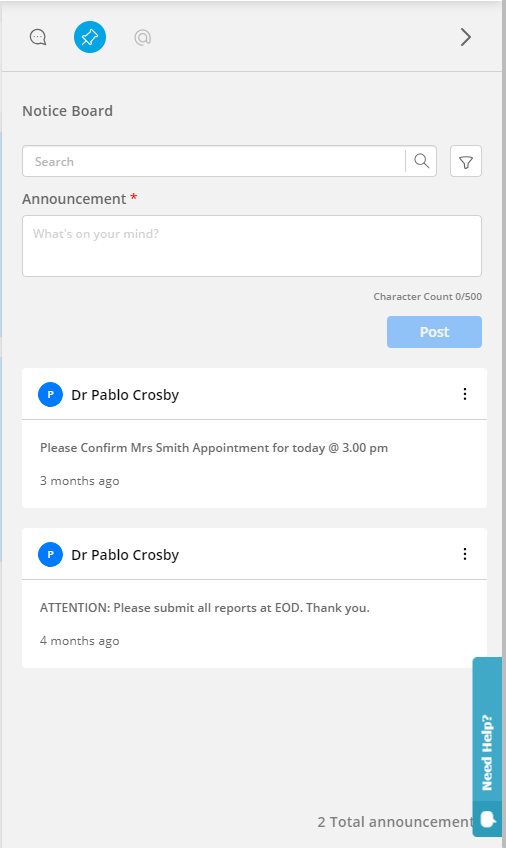Click Dr Pablo Crosby name on second post
Screen dimensions: 506x848
click(125, 555)
